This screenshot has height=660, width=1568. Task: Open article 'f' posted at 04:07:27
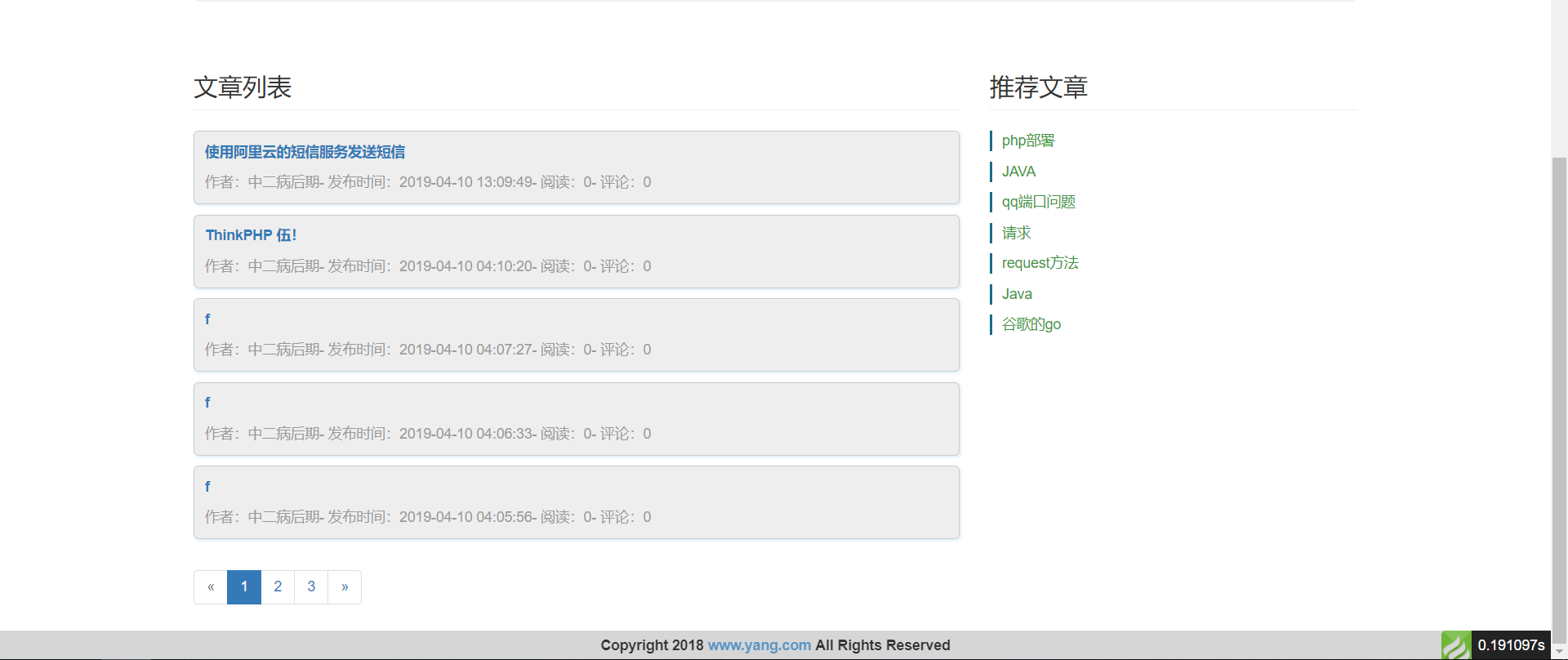tap(207, 319)
